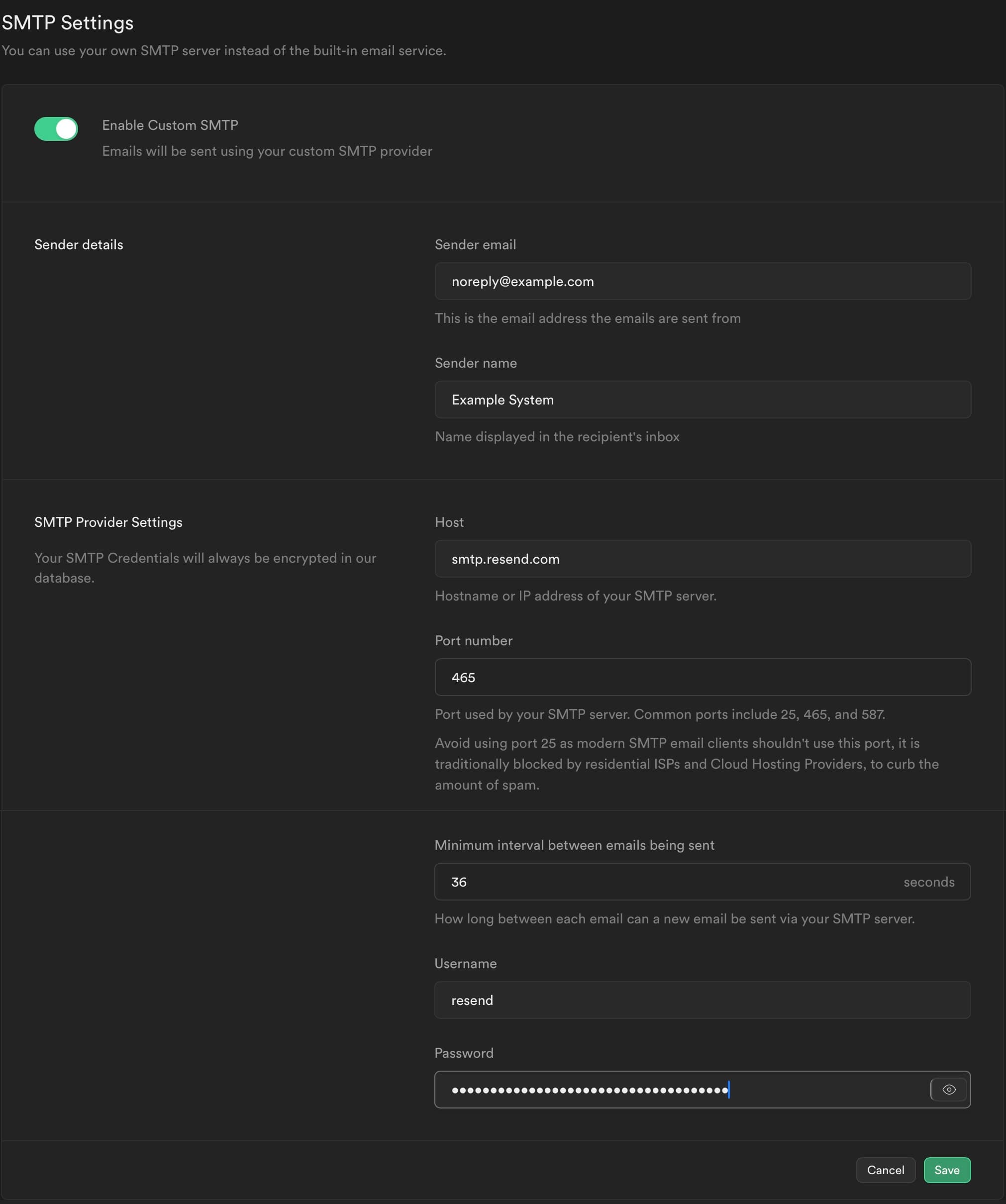
Task: Click the seconds suffix in the interval field
Action: [x=928, y=882]
